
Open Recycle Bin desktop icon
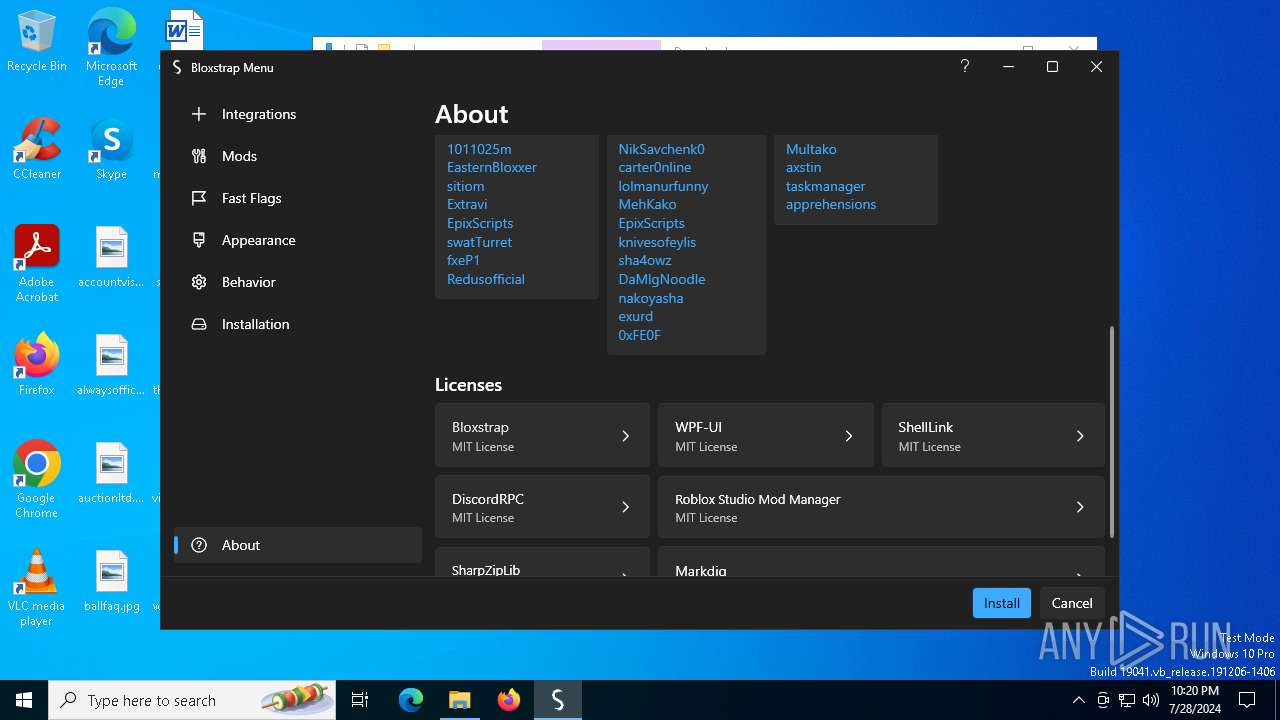[37, 42]
